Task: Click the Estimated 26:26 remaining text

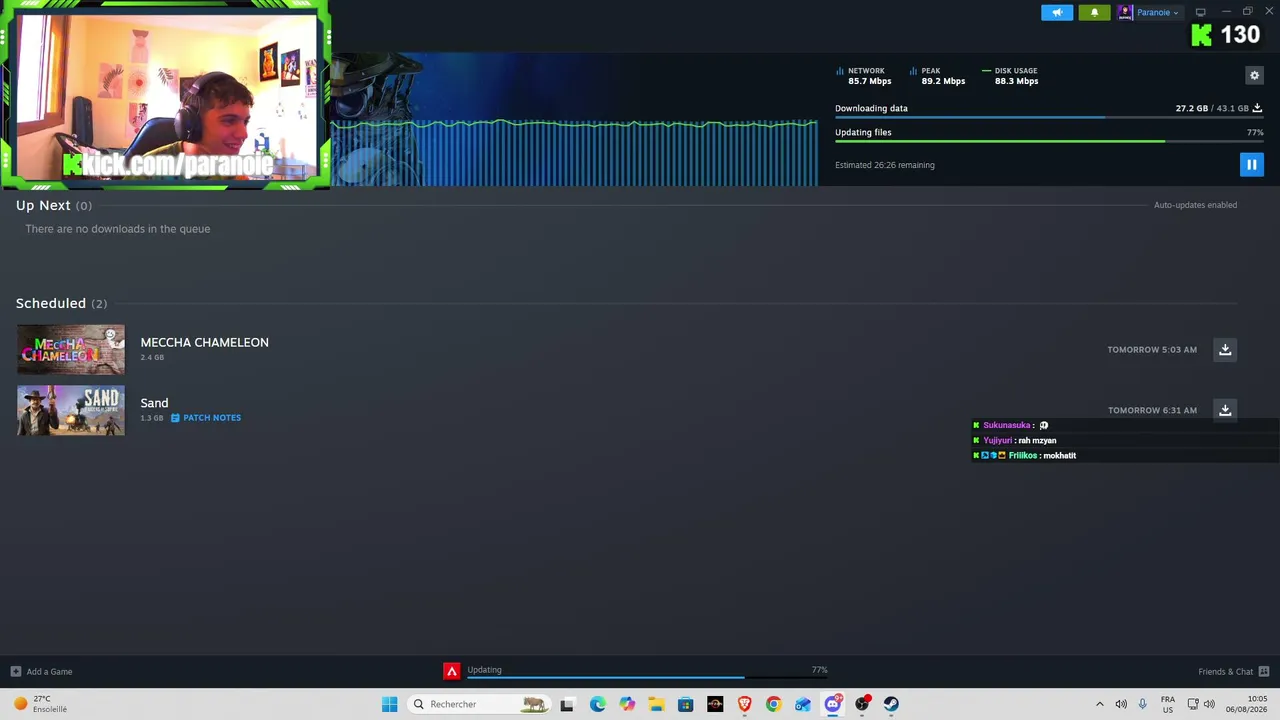Action: (x=885, y=165)
